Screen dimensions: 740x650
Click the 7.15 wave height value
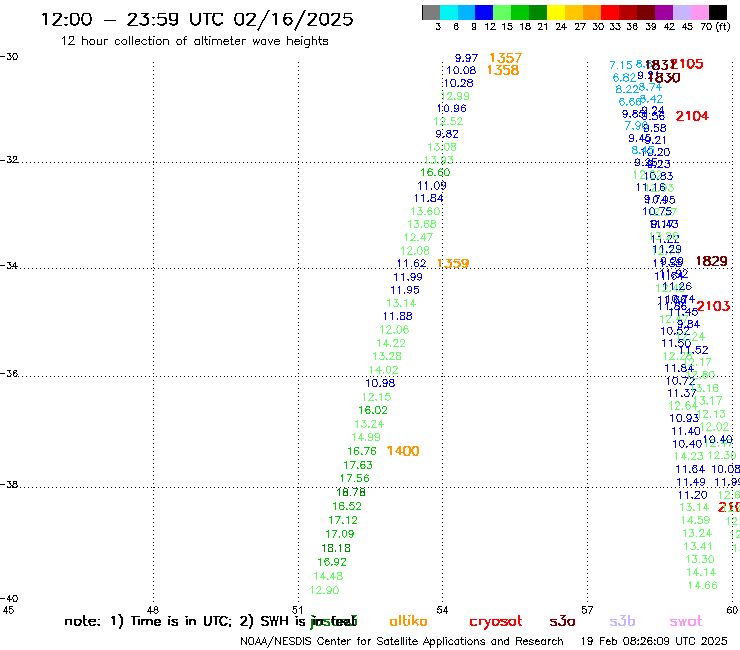tap(621, 65)
